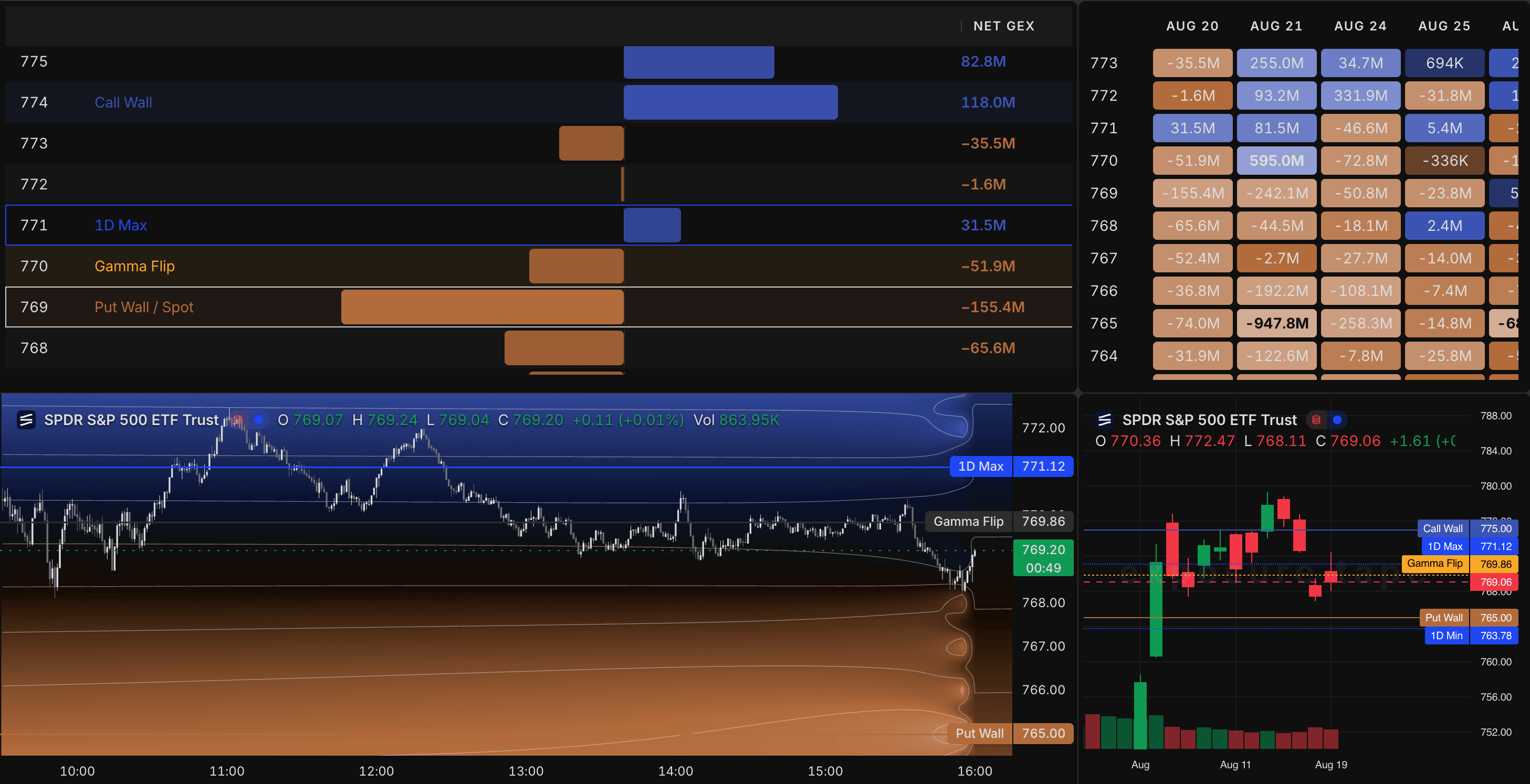Click the -947.8M heatmap cell

click(1276, 323)
